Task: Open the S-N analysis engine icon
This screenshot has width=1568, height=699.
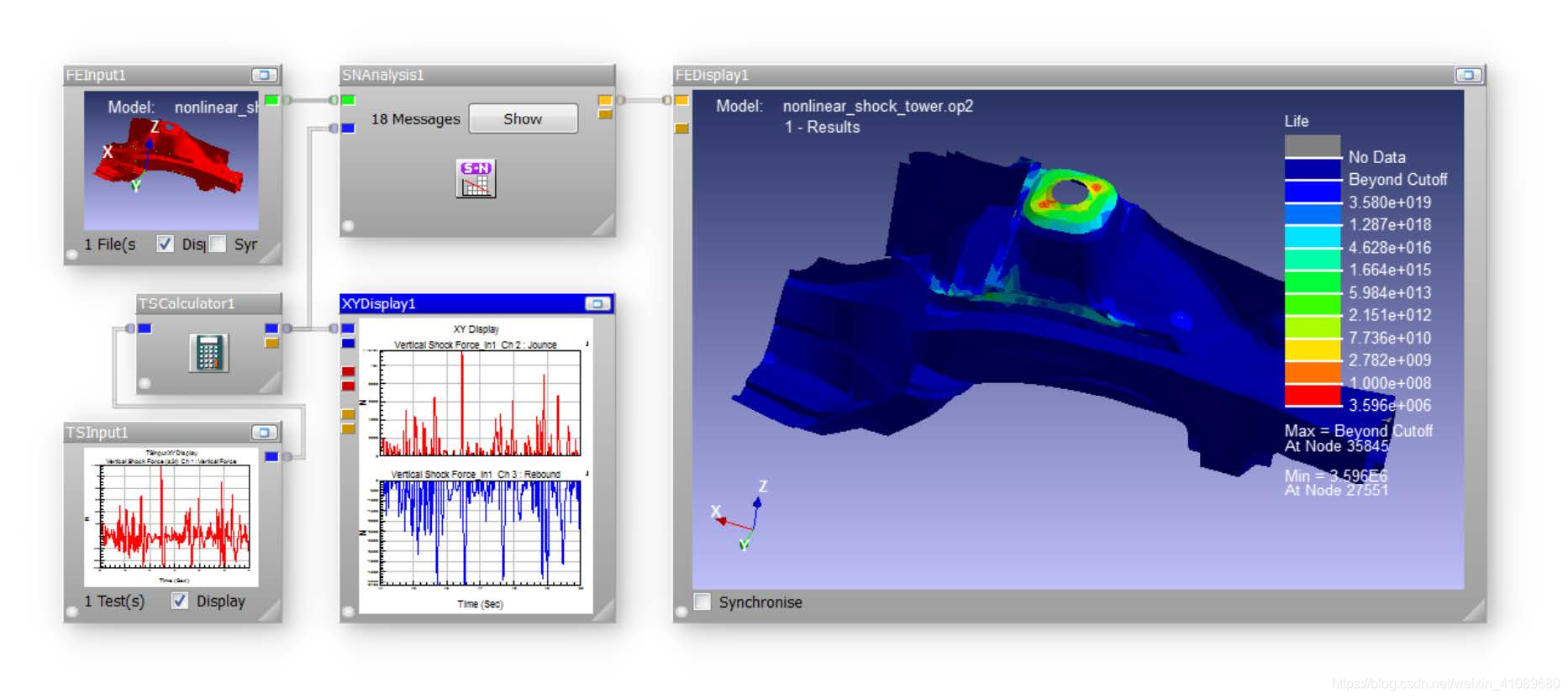Action: click(x=476, y=178)
